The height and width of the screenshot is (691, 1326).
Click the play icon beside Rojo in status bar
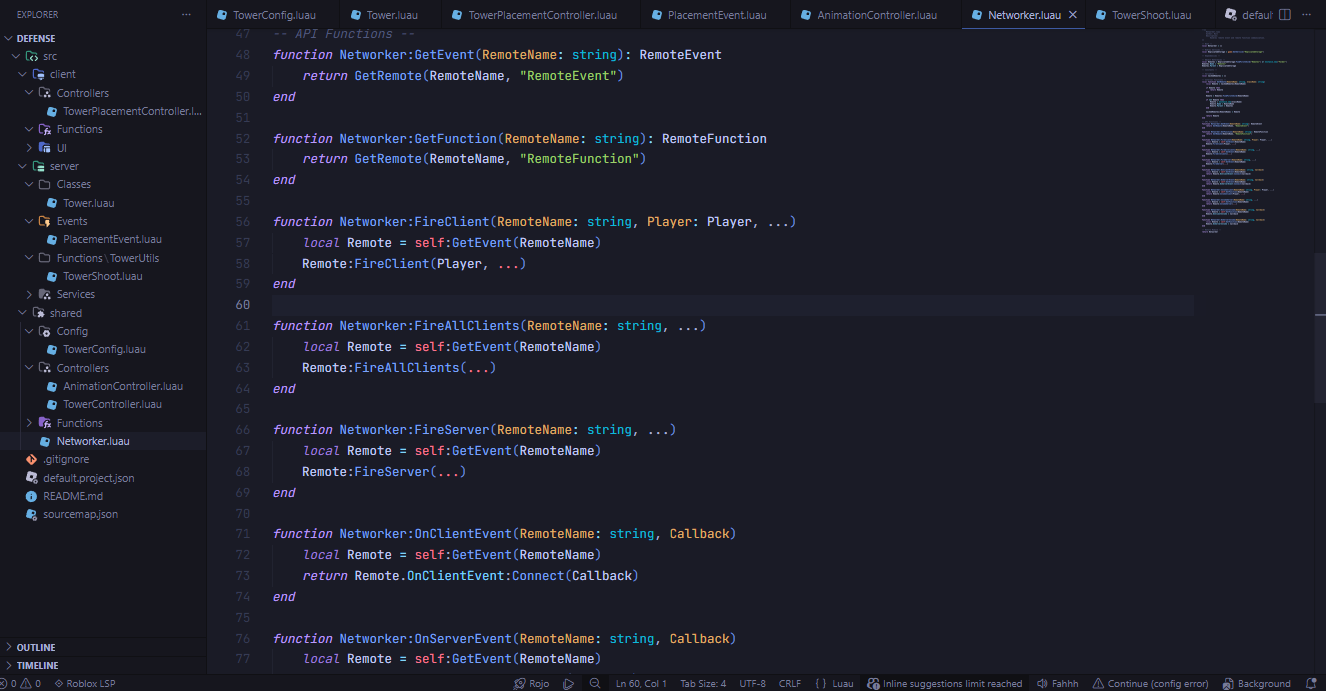(x=568, y=683)
